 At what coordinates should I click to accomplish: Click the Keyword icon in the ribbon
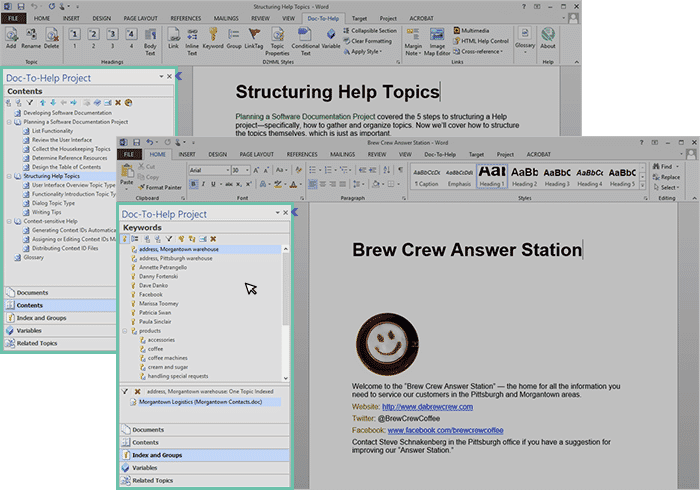coord(213,37)
